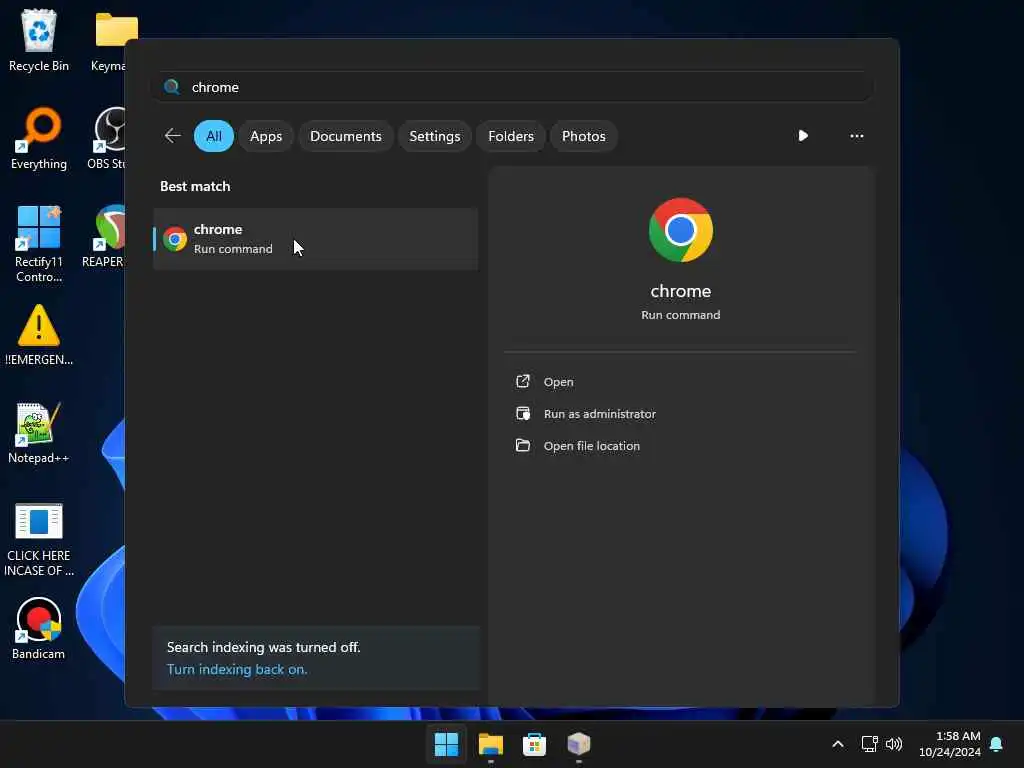Open the three-dots more options menu
Image resolution: width=1024 pixels, height=768 pixels.
[857, 136]
